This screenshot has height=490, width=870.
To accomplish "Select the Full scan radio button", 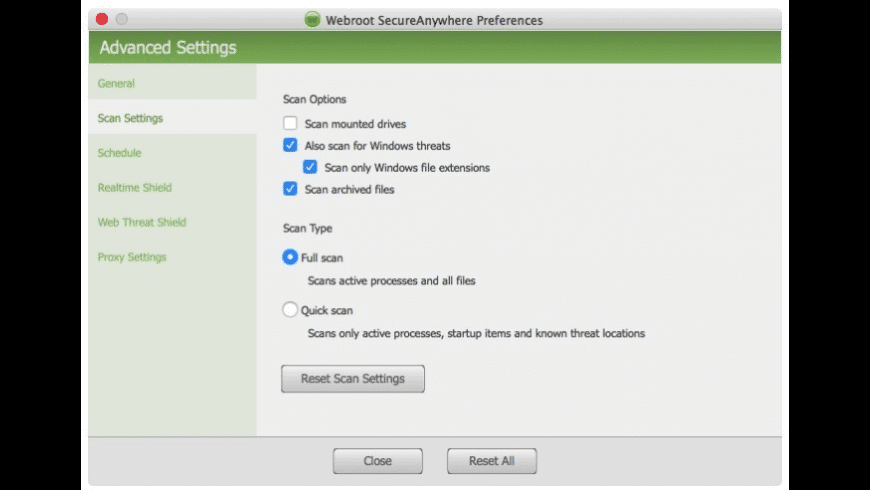I will (290, 257).
